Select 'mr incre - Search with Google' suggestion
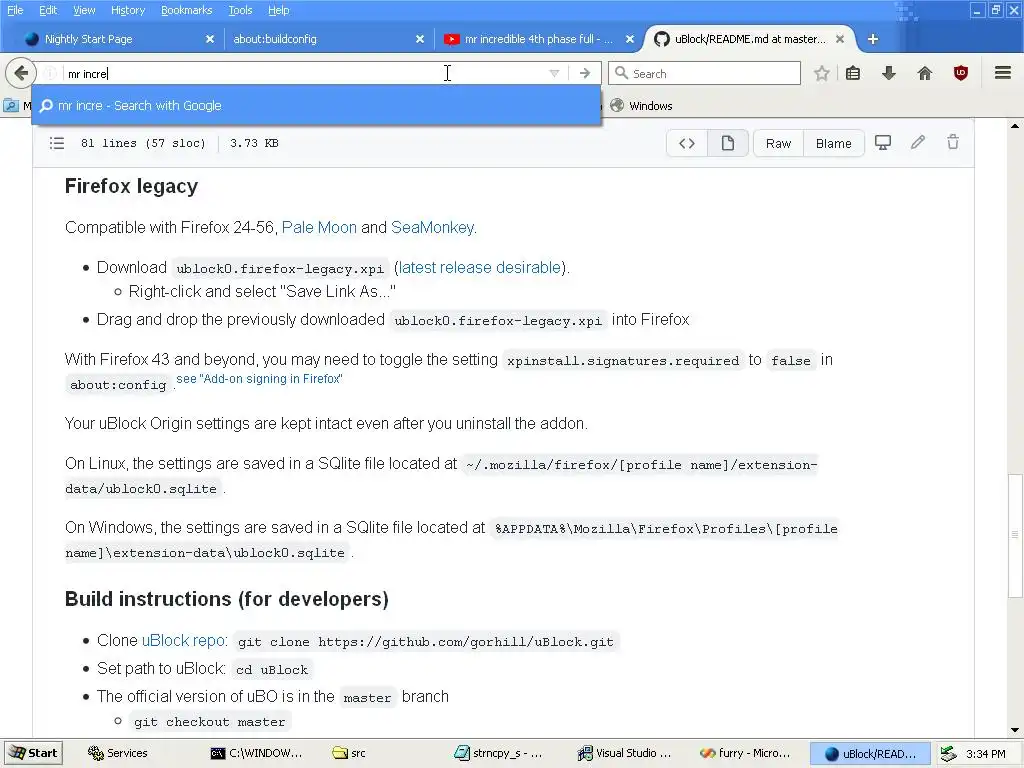The width and height of the screenshot is (1024, 768). (316, 106)
